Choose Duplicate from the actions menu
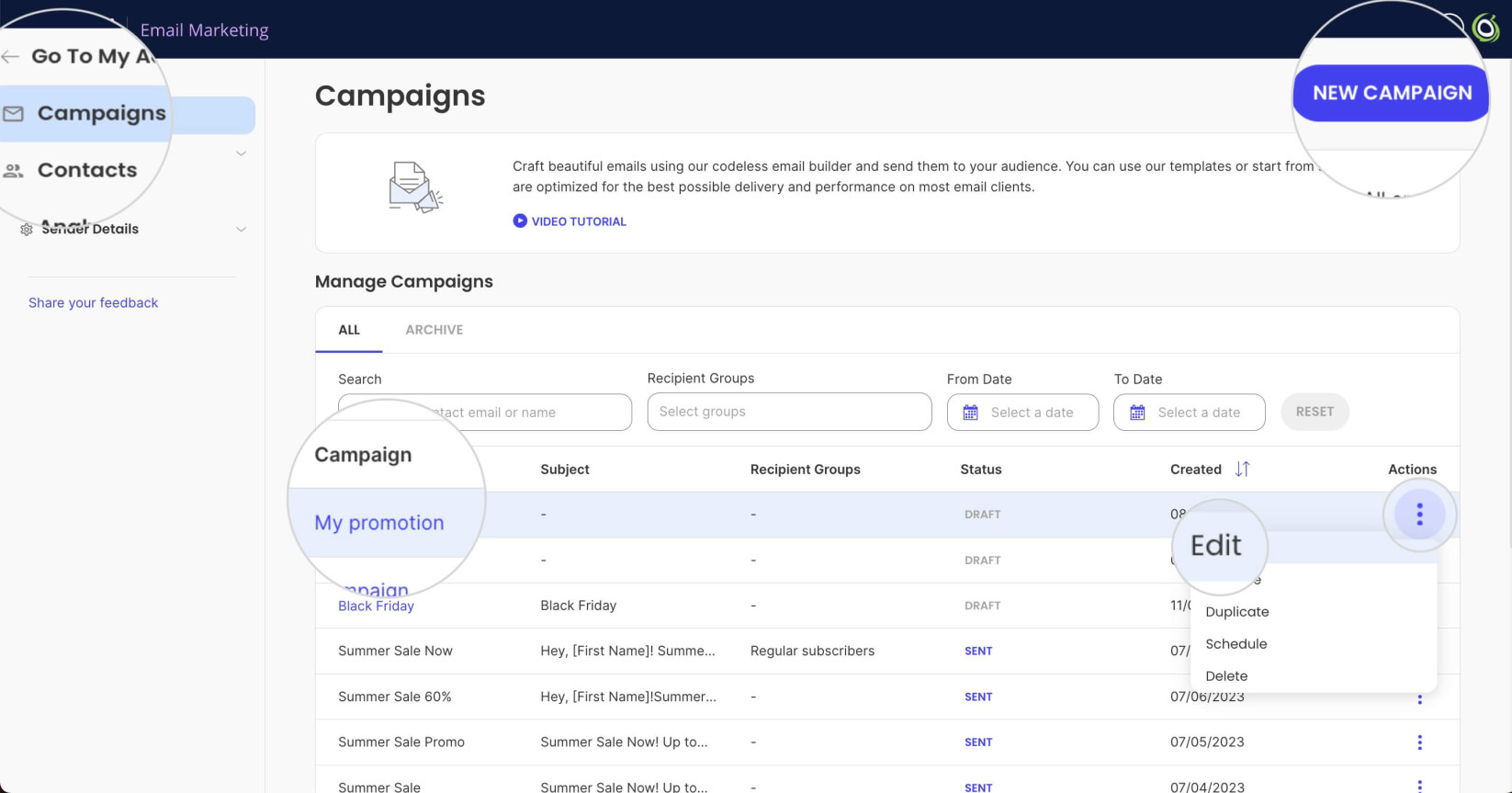Image resolution: width=1512 pixels, height=793 pixels. pos(1236,612)
